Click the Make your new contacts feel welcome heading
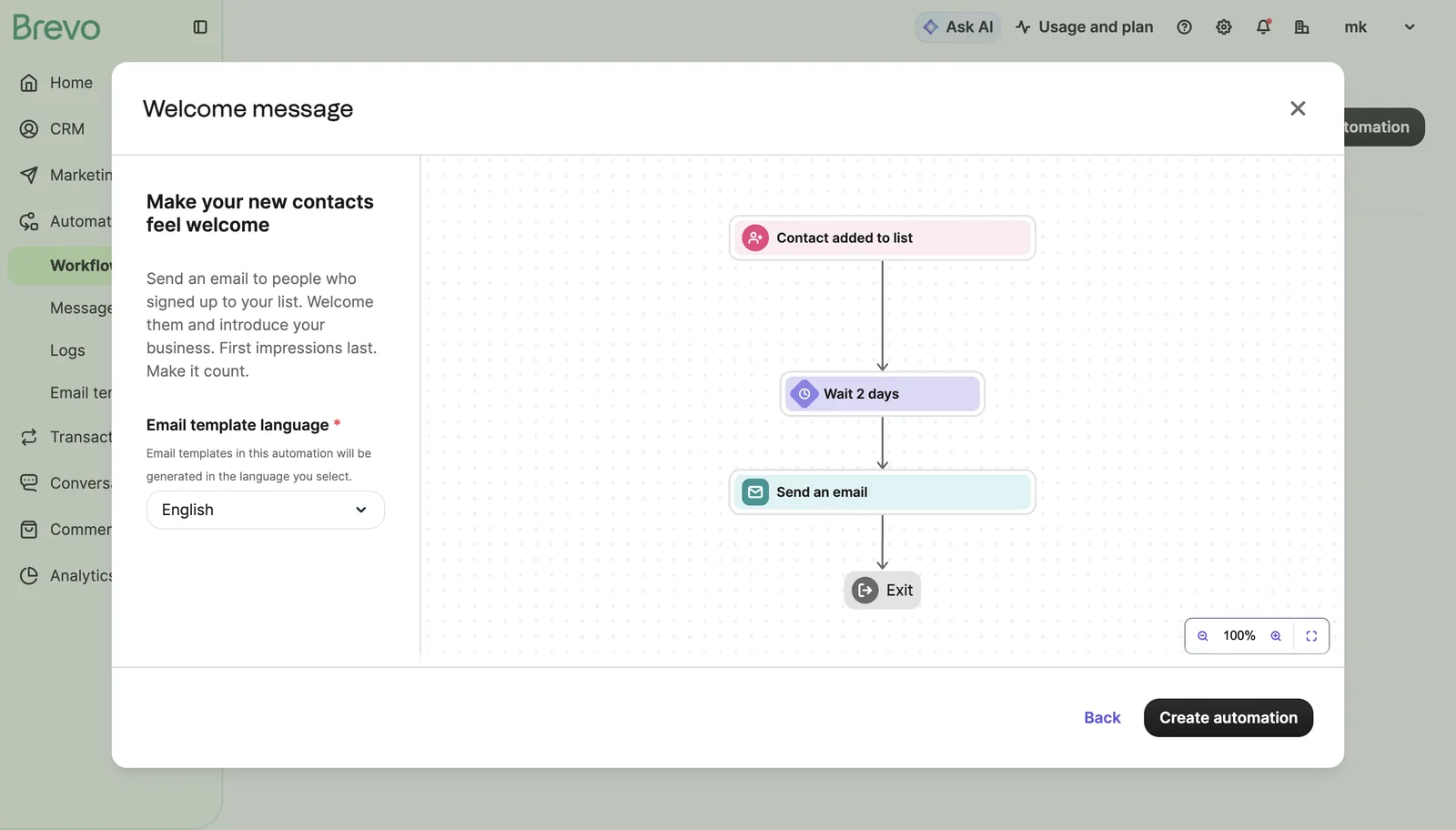This screenshot has width=1456, height=830. coord(260,213)
